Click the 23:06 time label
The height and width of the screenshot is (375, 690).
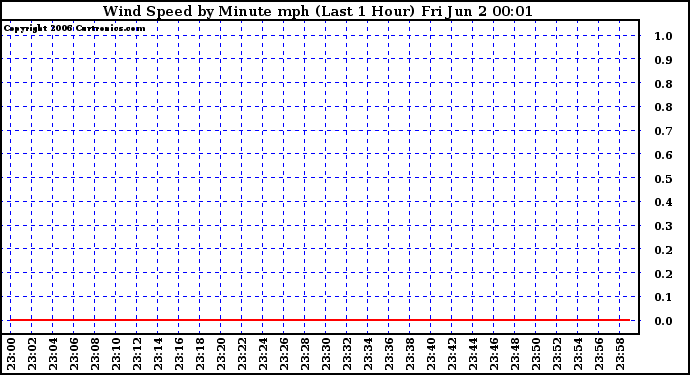click(x=73, y=354)
